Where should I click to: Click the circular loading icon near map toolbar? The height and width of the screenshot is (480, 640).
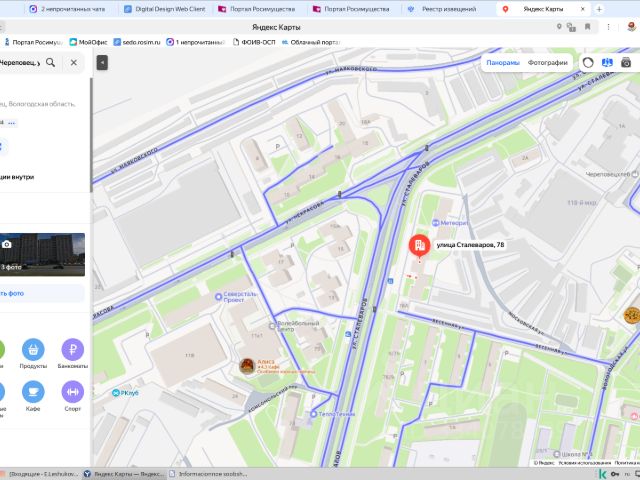pos(588,62)
